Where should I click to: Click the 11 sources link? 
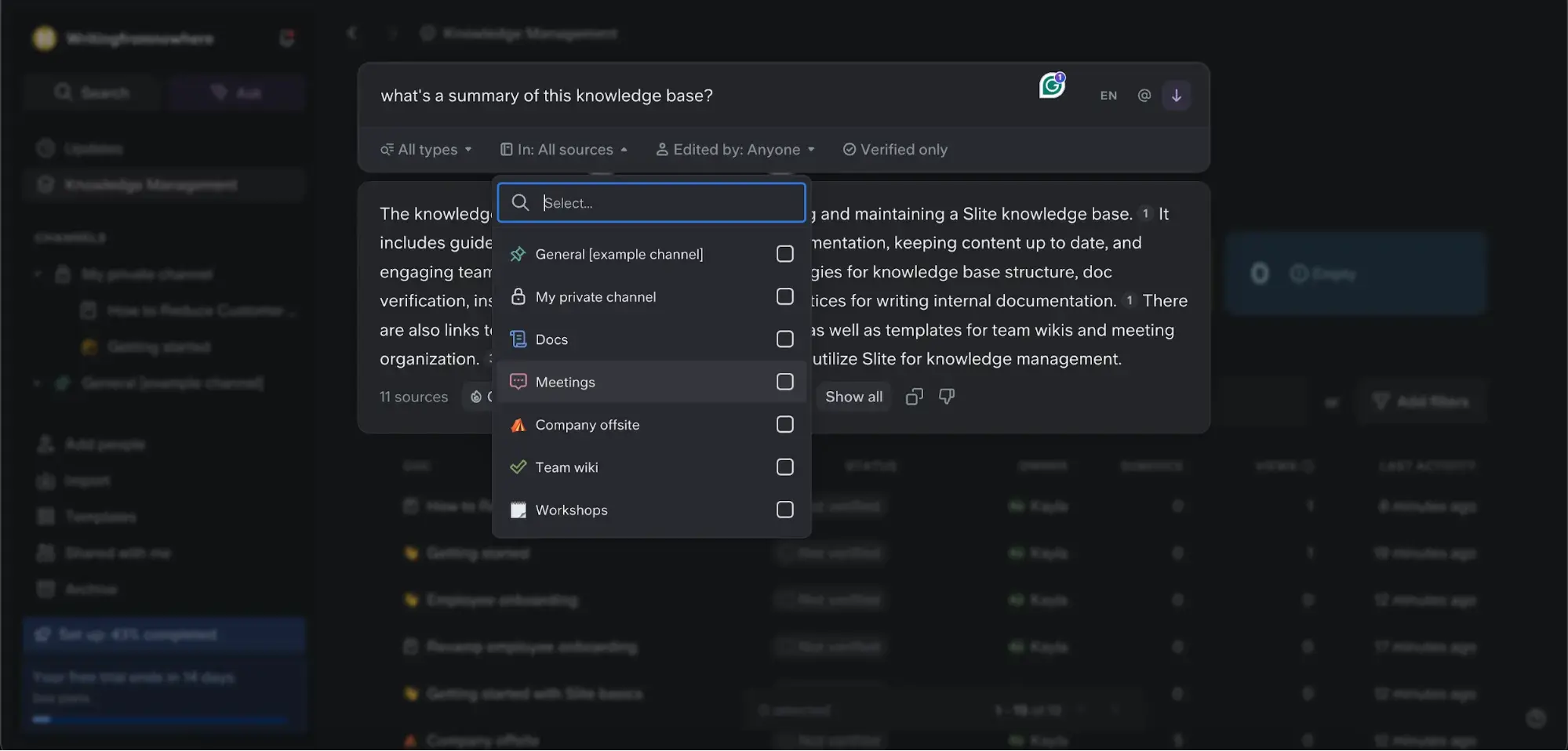[413, 397]
